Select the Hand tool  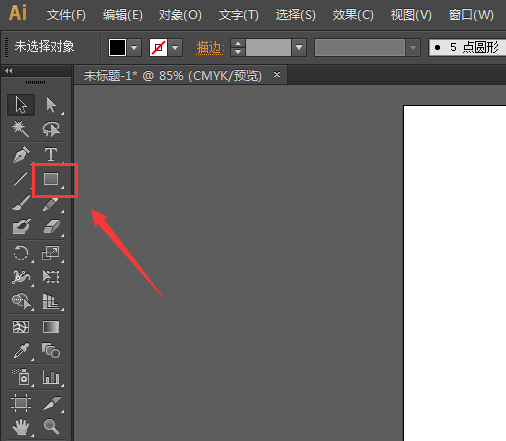(21, 427)
